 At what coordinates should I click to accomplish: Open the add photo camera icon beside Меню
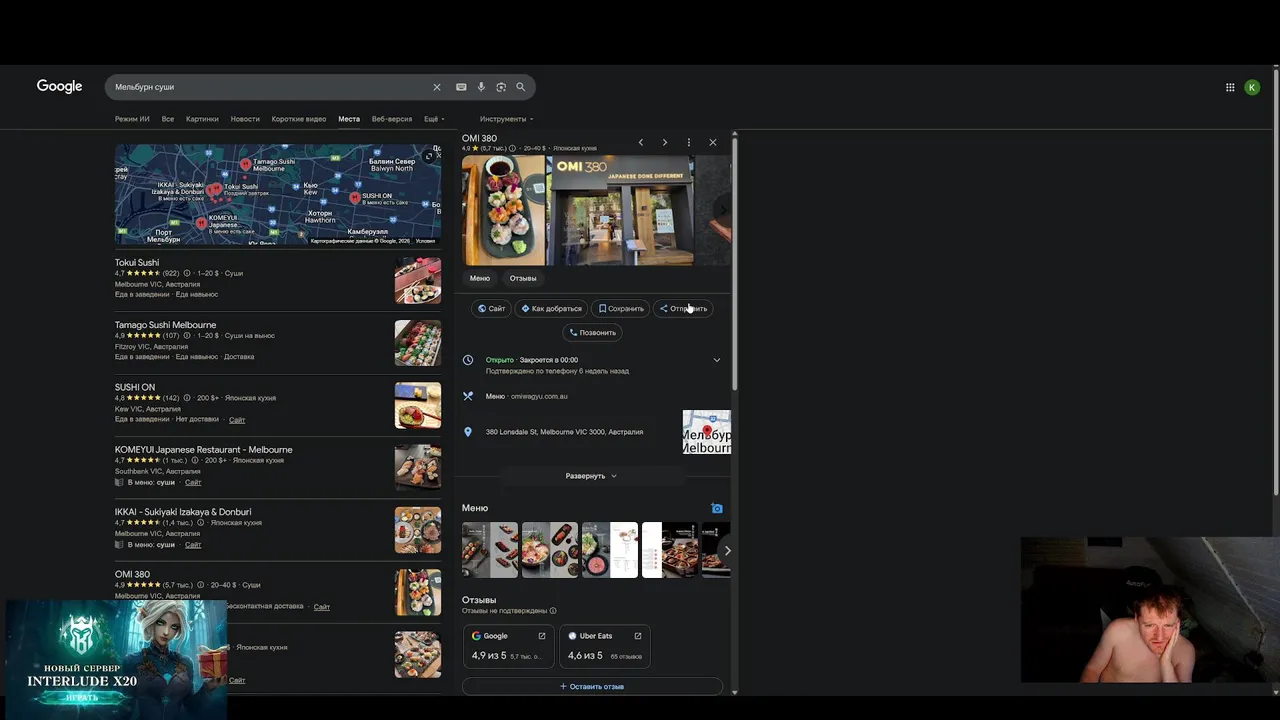point(717,508)
